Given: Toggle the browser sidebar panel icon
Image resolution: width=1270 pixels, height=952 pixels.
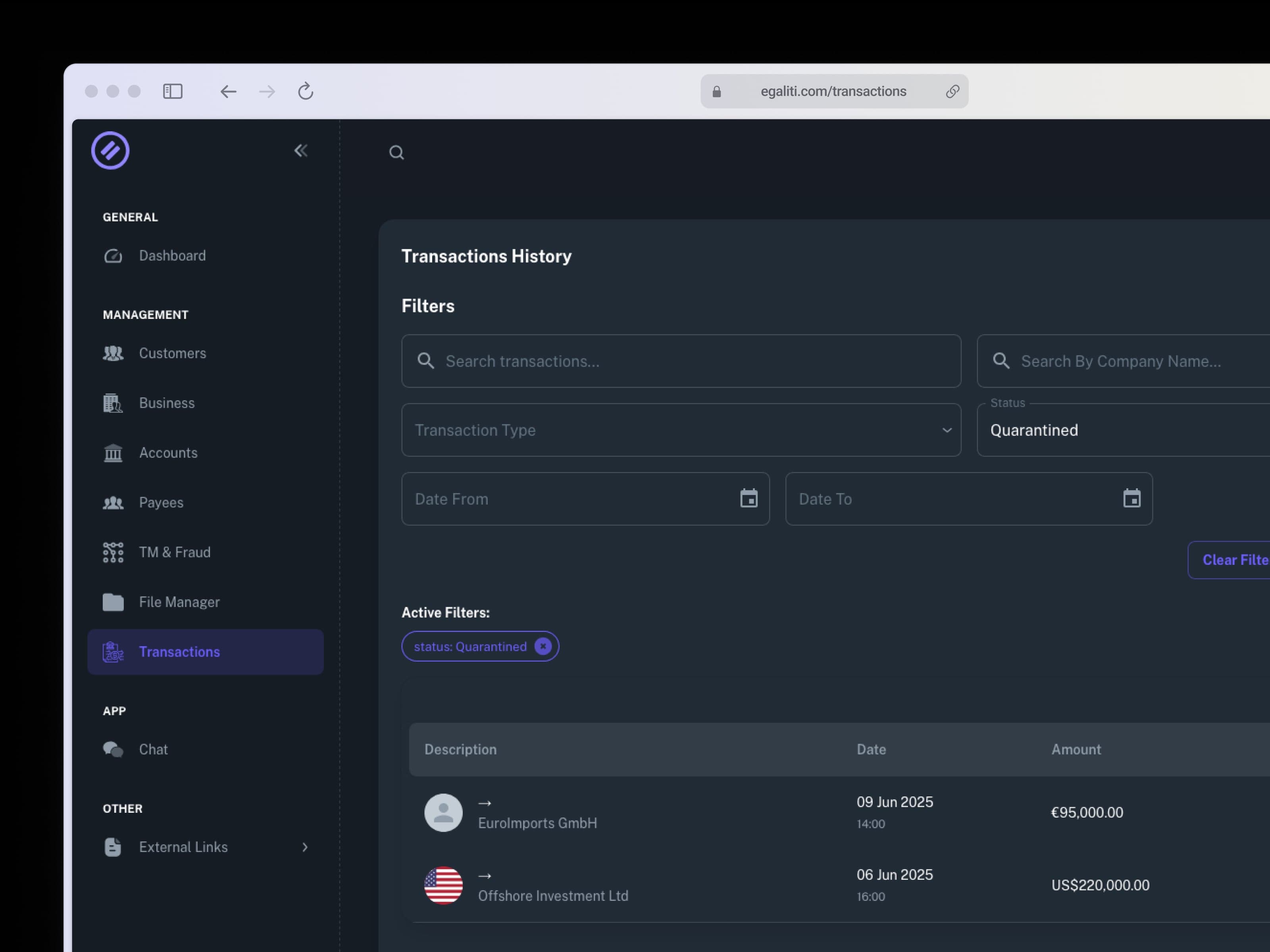Looking at the screenshot, I should pos(173,91).
